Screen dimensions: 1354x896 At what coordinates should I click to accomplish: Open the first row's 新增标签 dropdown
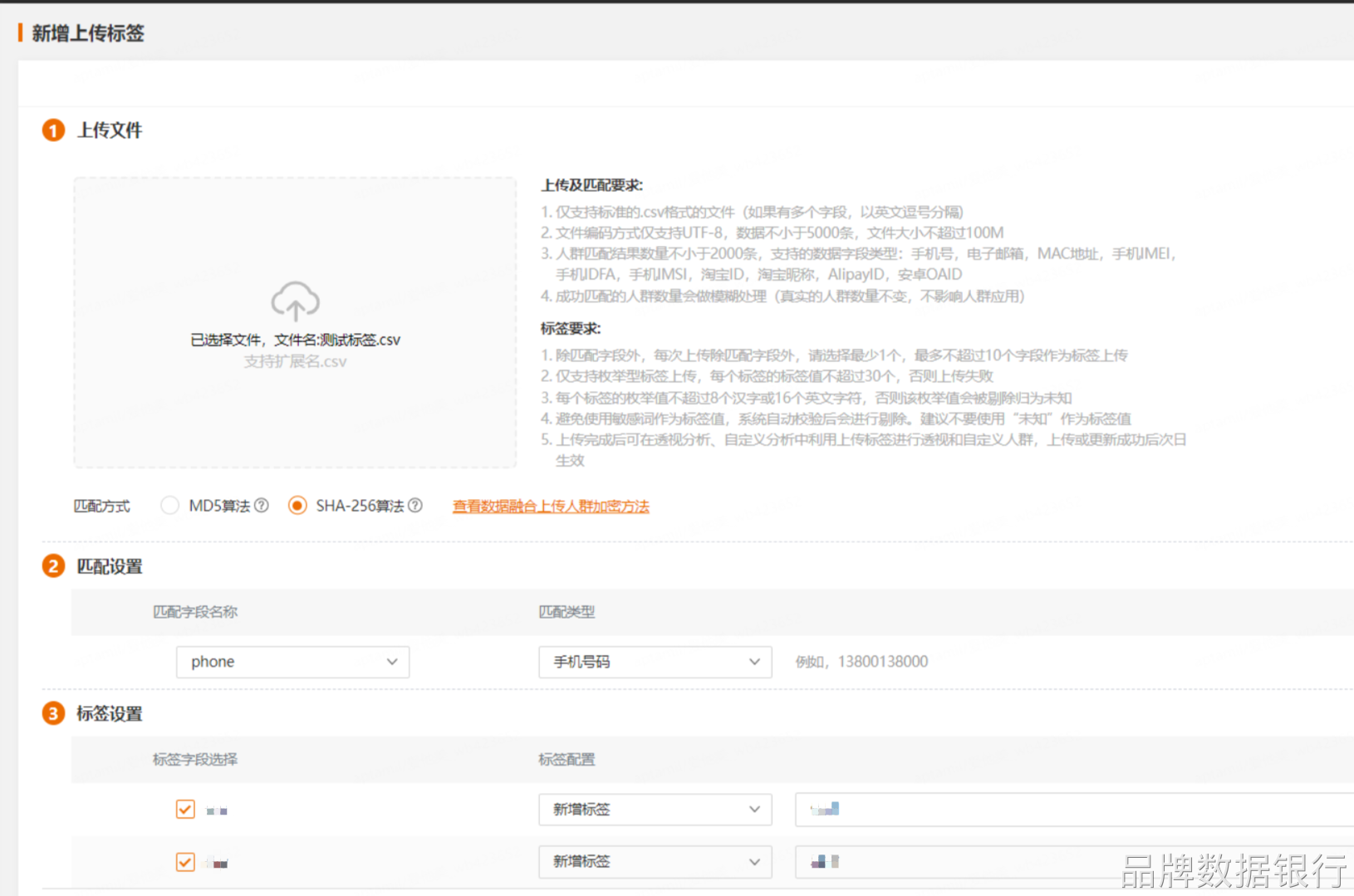click(655, 810)
